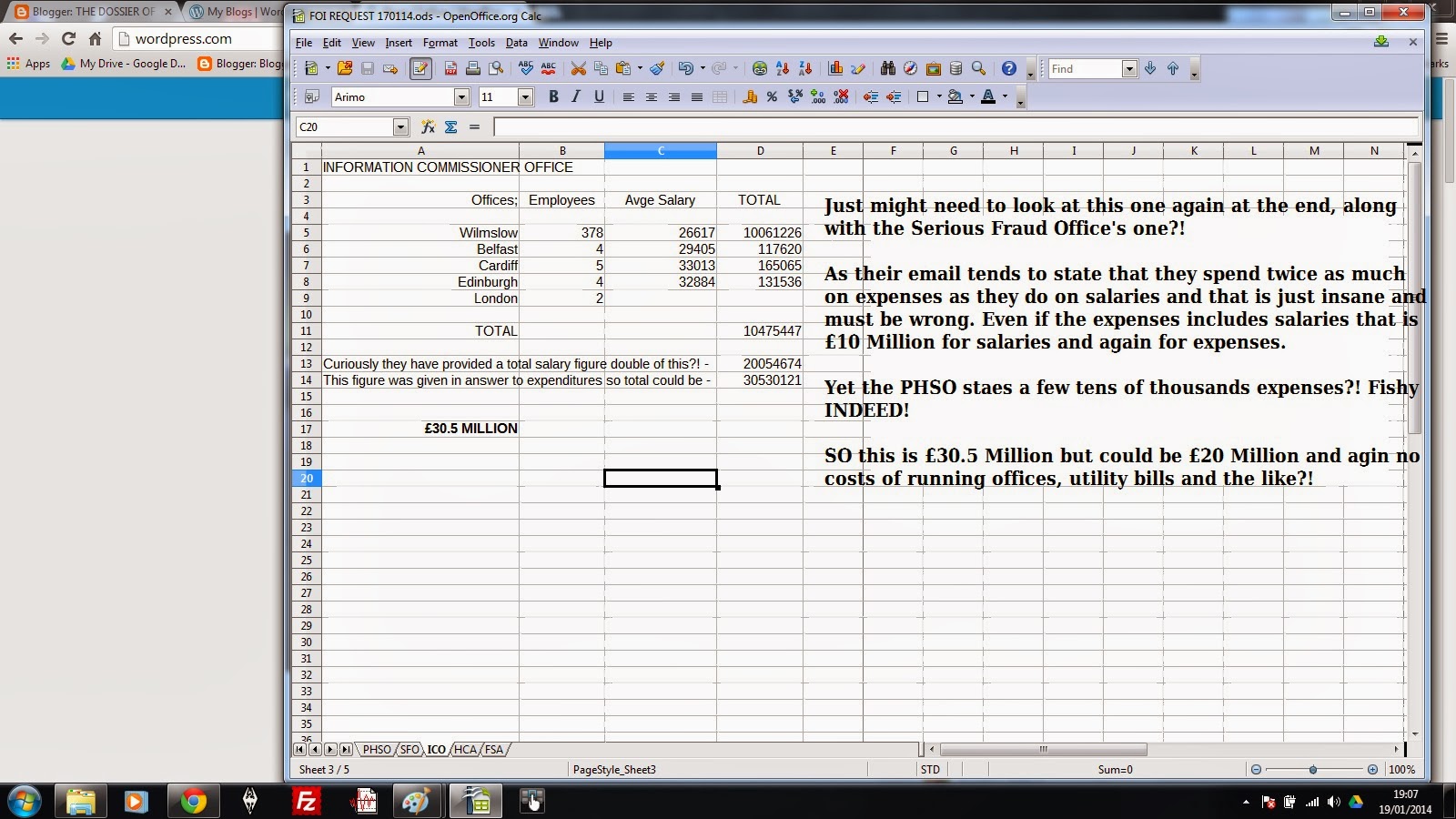This screenshot has height=819, width=1456.
Task: Open the Format menu
Action: [440, 43]
